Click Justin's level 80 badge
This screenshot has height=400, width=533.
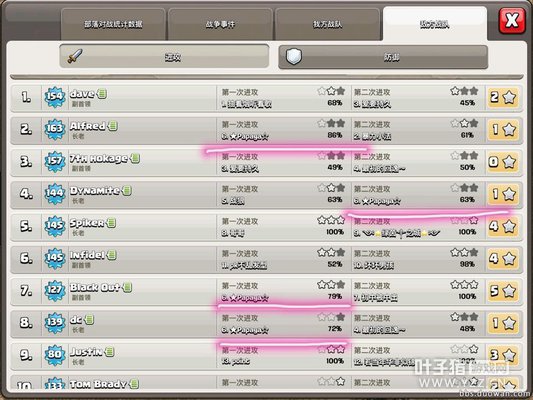pyautogui.click(x=55, y=355)
